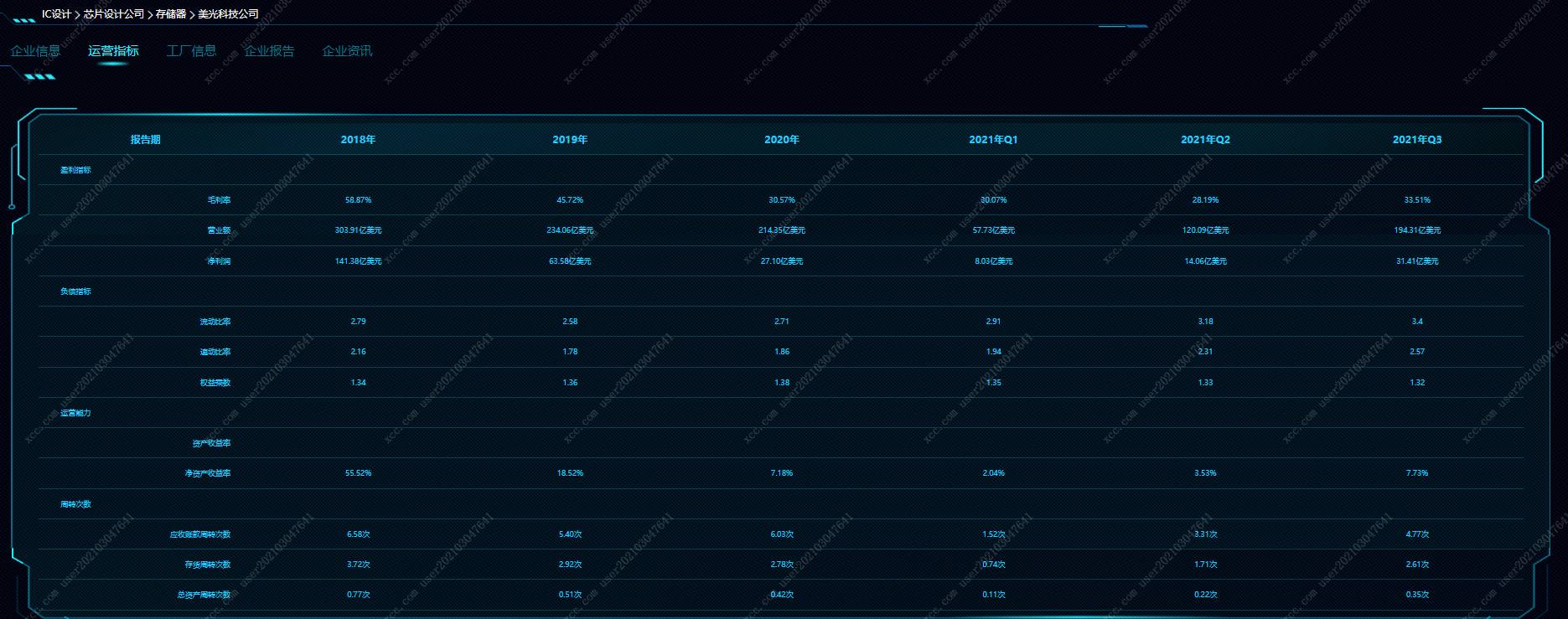The height and width of the screenshot is (619, 1568).
Task: Click the 负债指标 section heading
Action: click(x=75, y=291)
